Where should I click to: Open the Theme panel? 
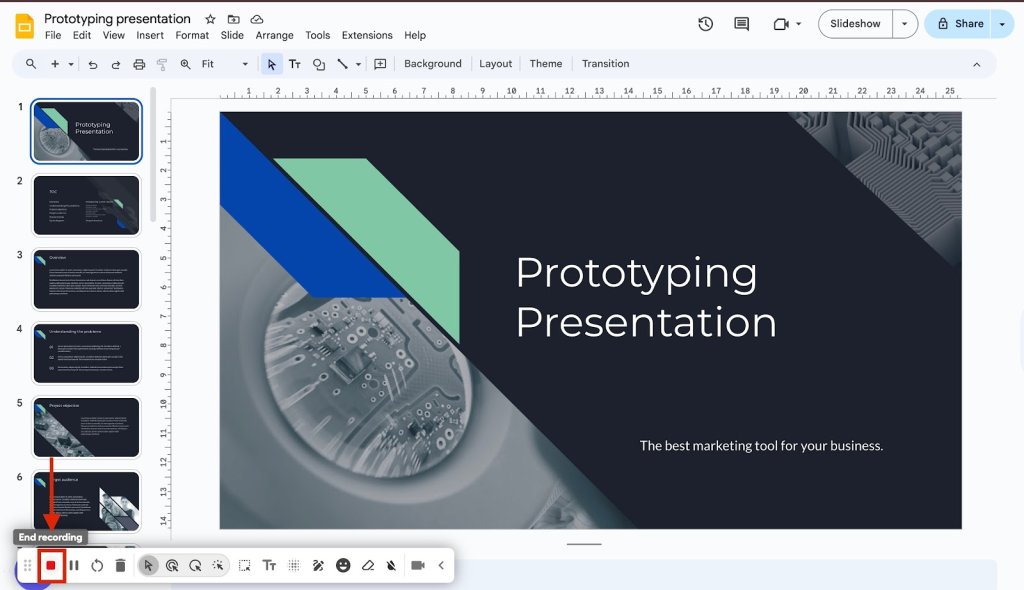(545, 64)
